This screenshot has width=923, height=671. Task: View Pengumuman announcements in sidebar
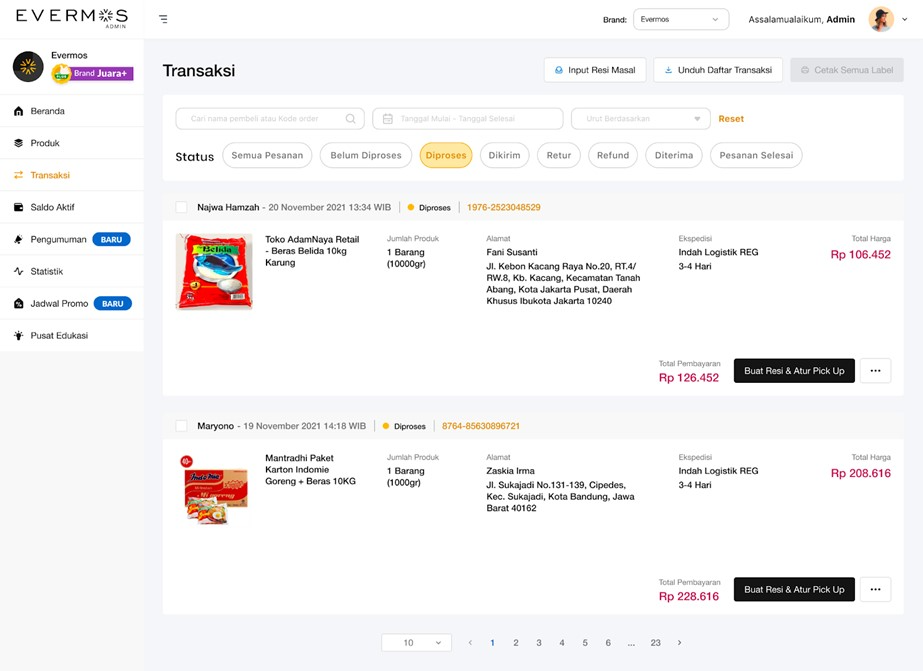60,239
